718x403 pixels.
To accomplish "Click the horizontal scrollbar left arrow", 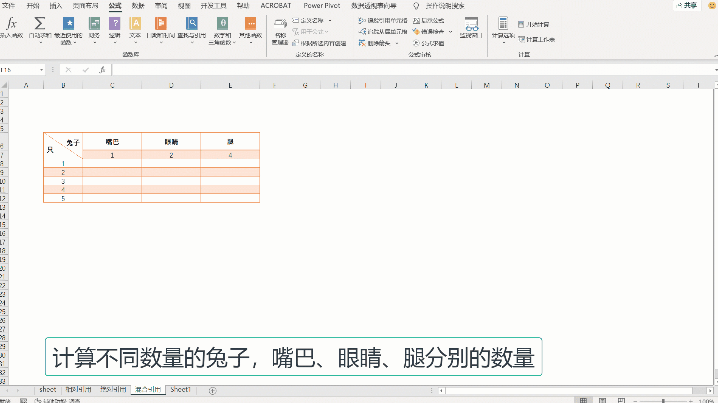I will [x=441, y=391].
